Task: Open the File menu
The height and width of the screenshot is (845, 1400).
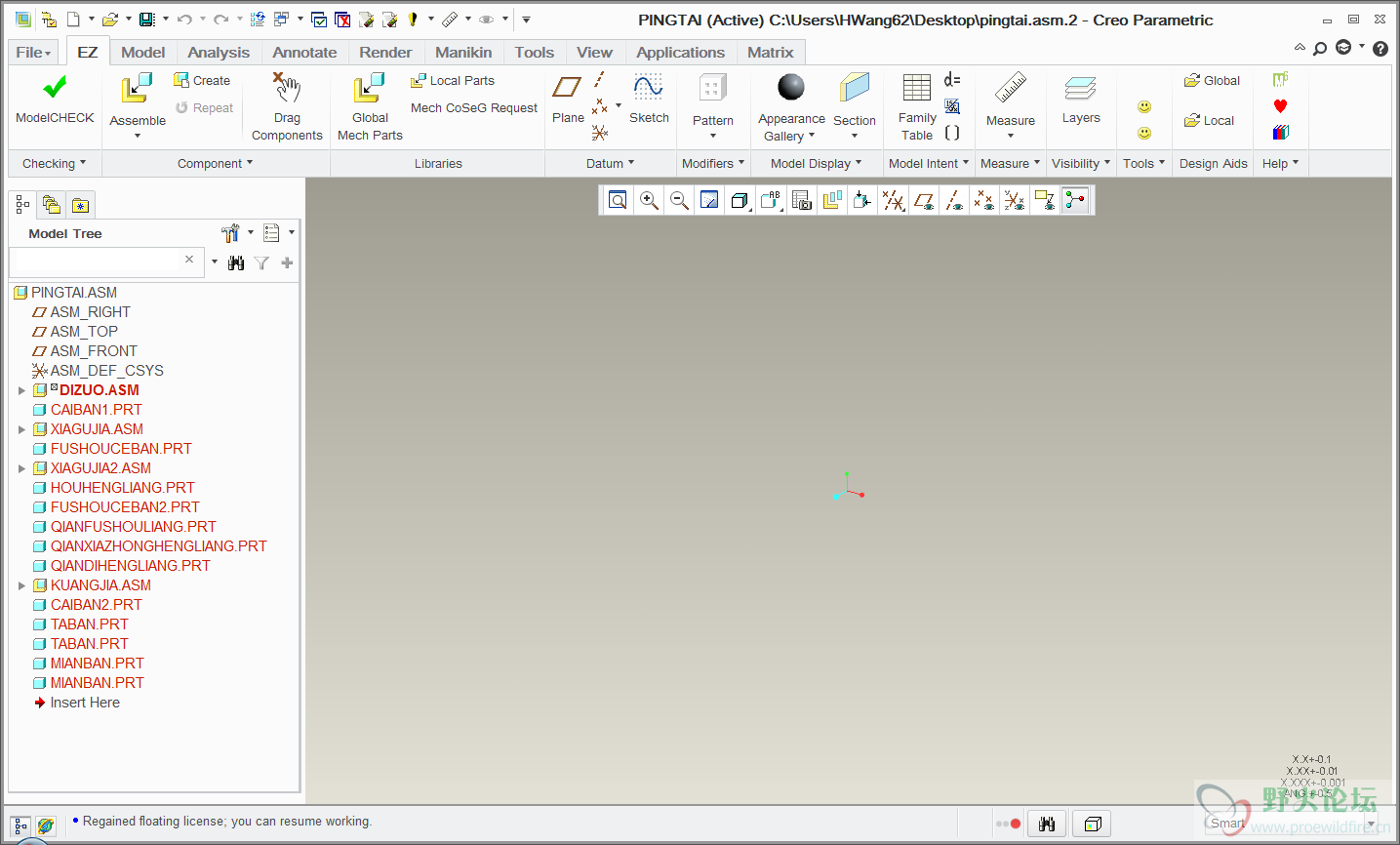Action: pyautogui.click(x=33, y=52)
